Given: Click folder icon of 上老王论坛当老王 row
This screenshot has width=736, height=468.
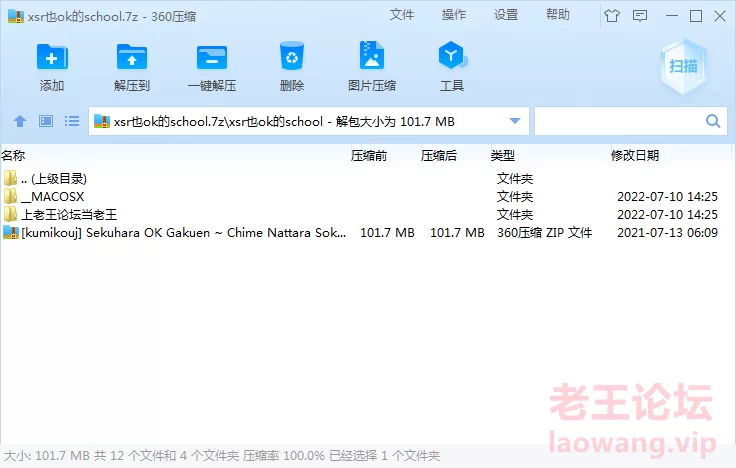Looking at the screenshot, I should 10,215.
